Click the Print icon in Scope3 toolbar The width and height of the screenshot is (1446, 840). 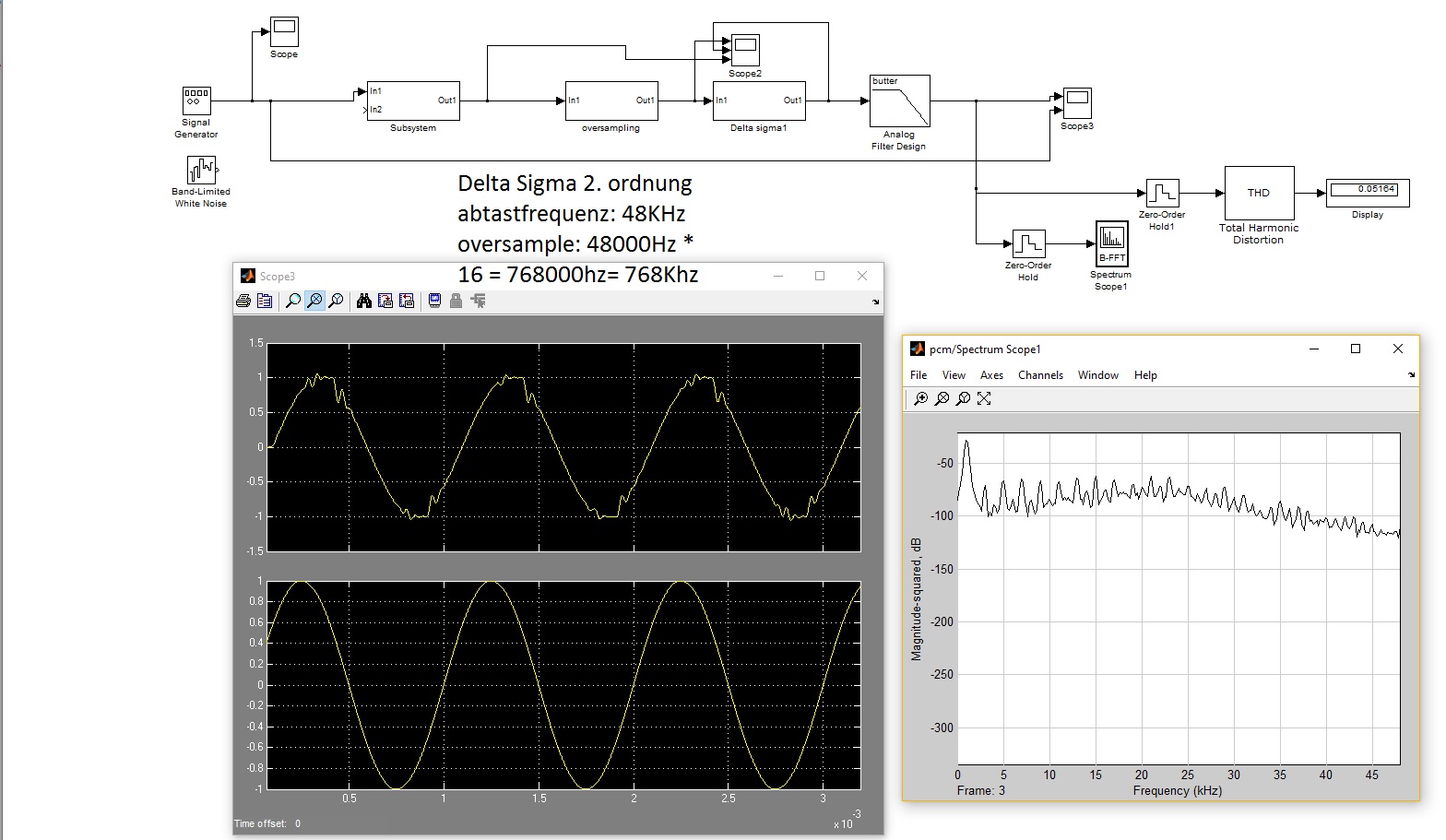tap(243, 301)
